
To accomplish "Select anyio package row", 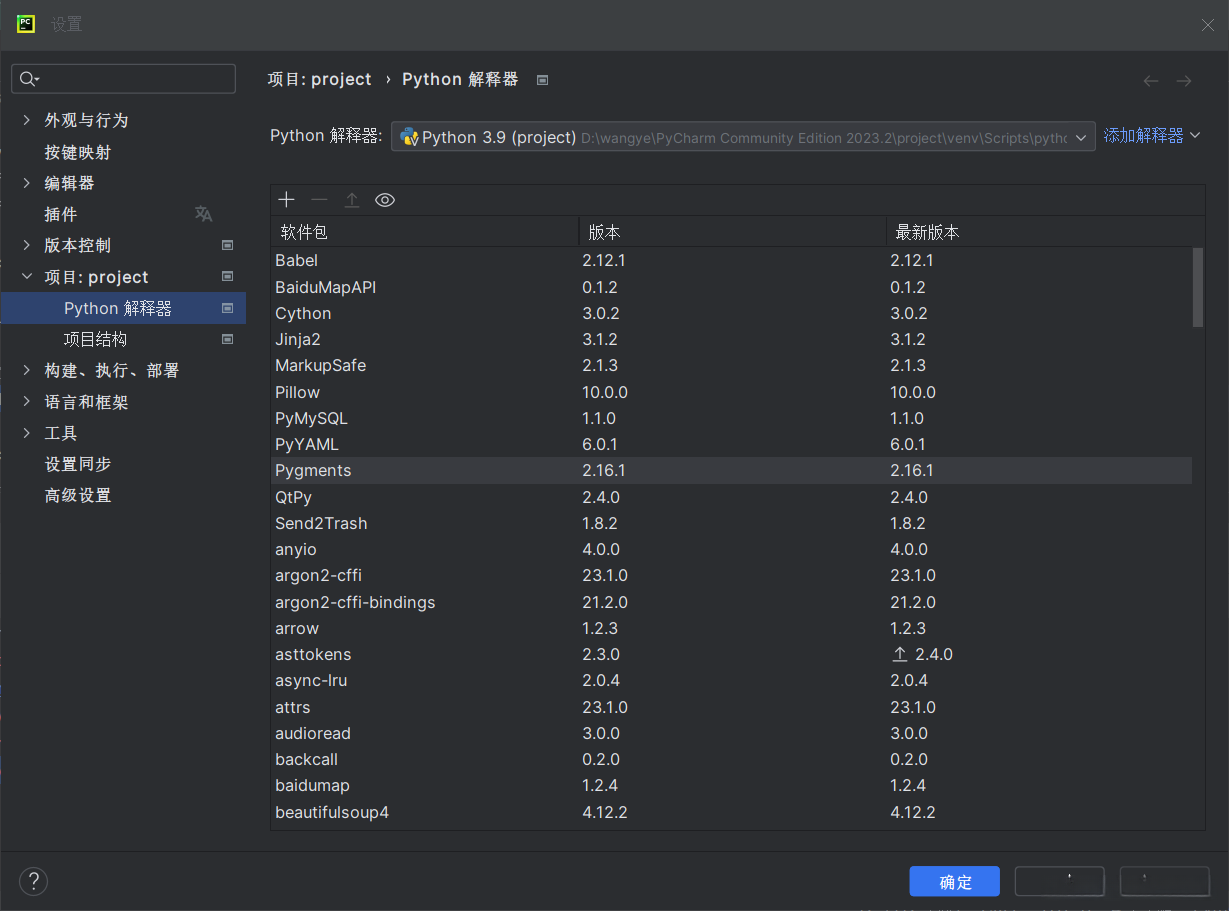I will point(731,549).
